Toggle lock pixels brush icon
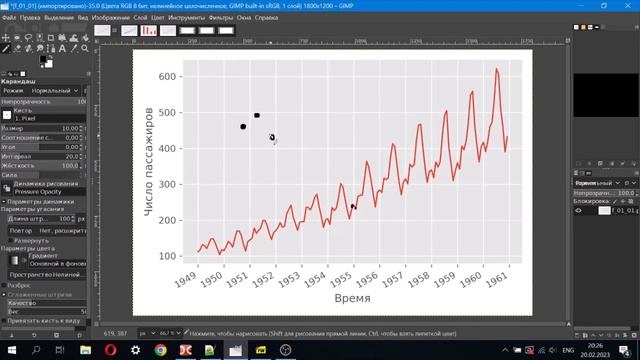This screenshot has height=360, width=640. [x=615, y=201]
